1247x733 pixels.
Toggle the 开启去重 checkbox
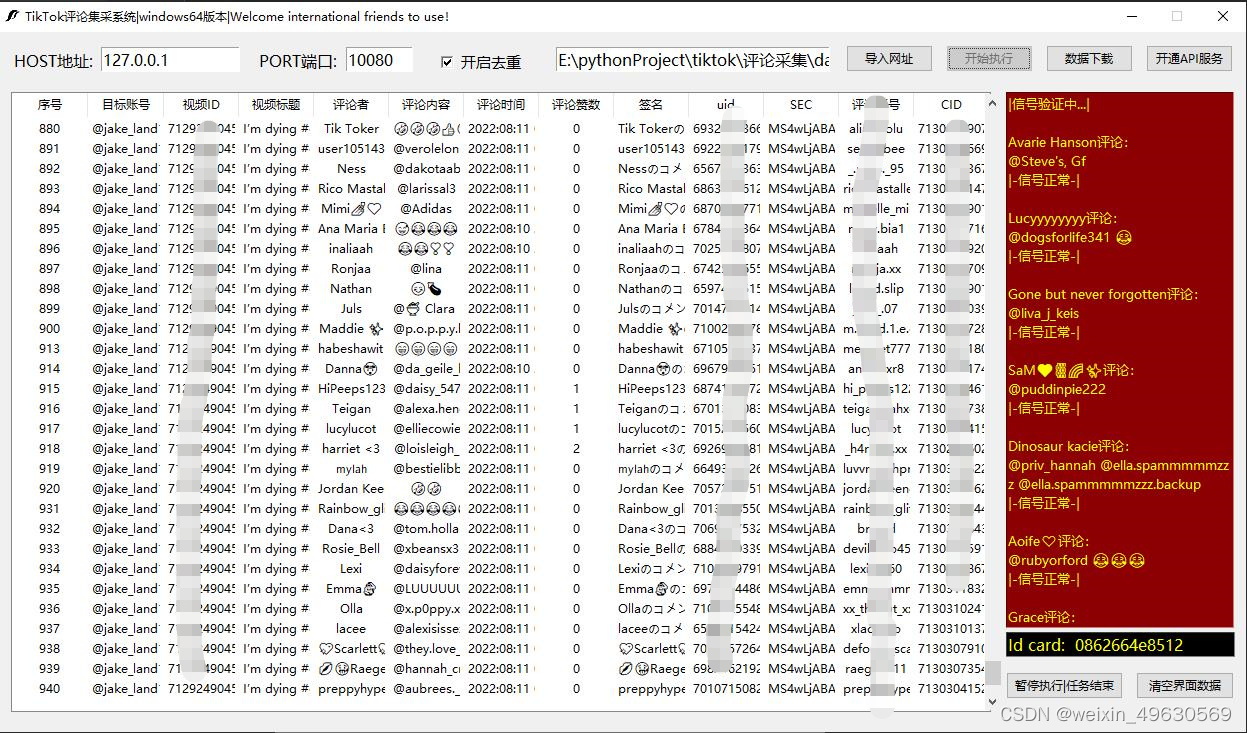click(x=447, y=62)
